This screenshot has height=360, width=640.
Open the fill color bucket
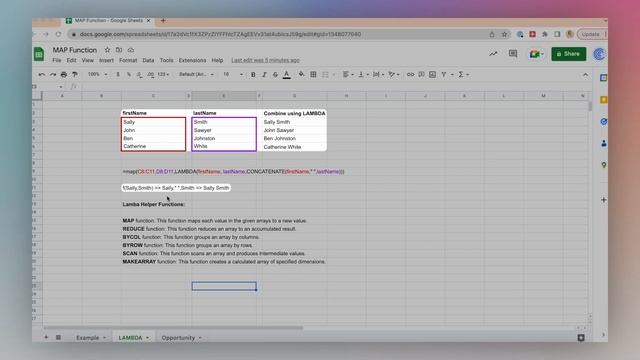[301, 74]
